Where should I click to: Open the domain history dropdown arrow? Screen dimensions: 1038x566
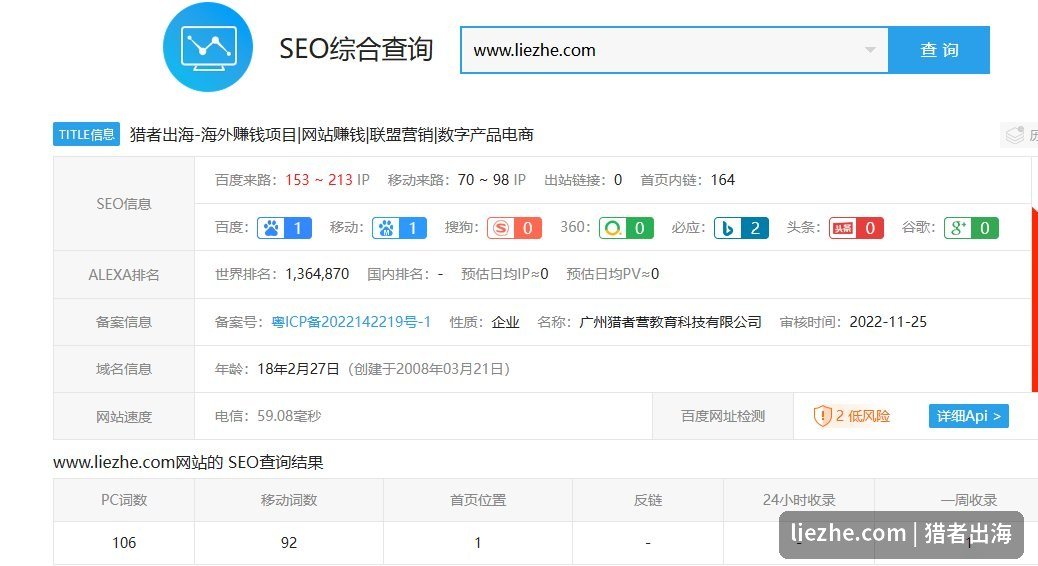(870, 50)
